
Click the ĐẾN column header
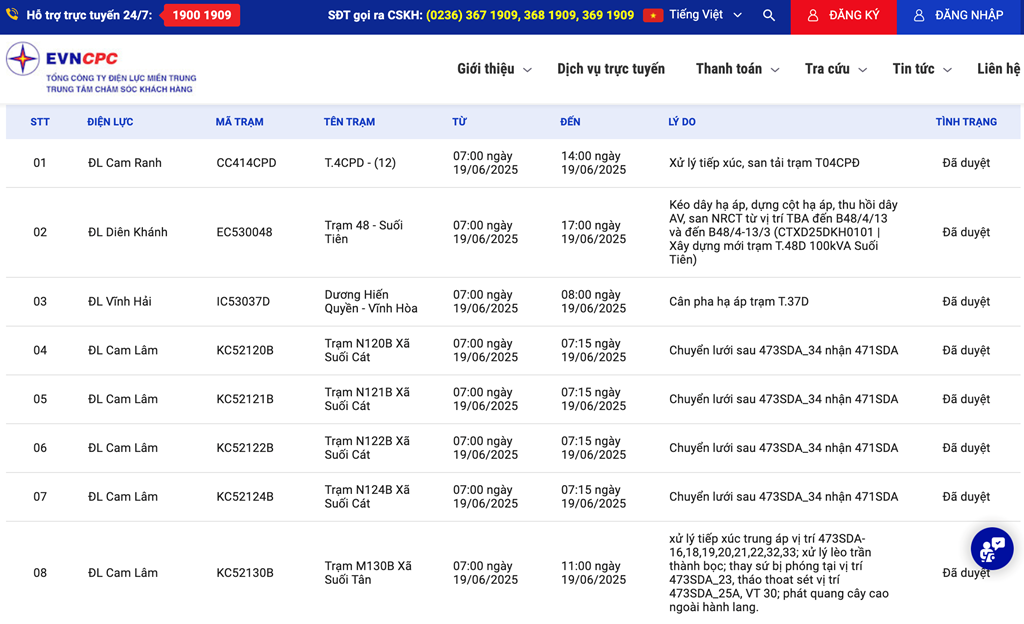(570, 122)
